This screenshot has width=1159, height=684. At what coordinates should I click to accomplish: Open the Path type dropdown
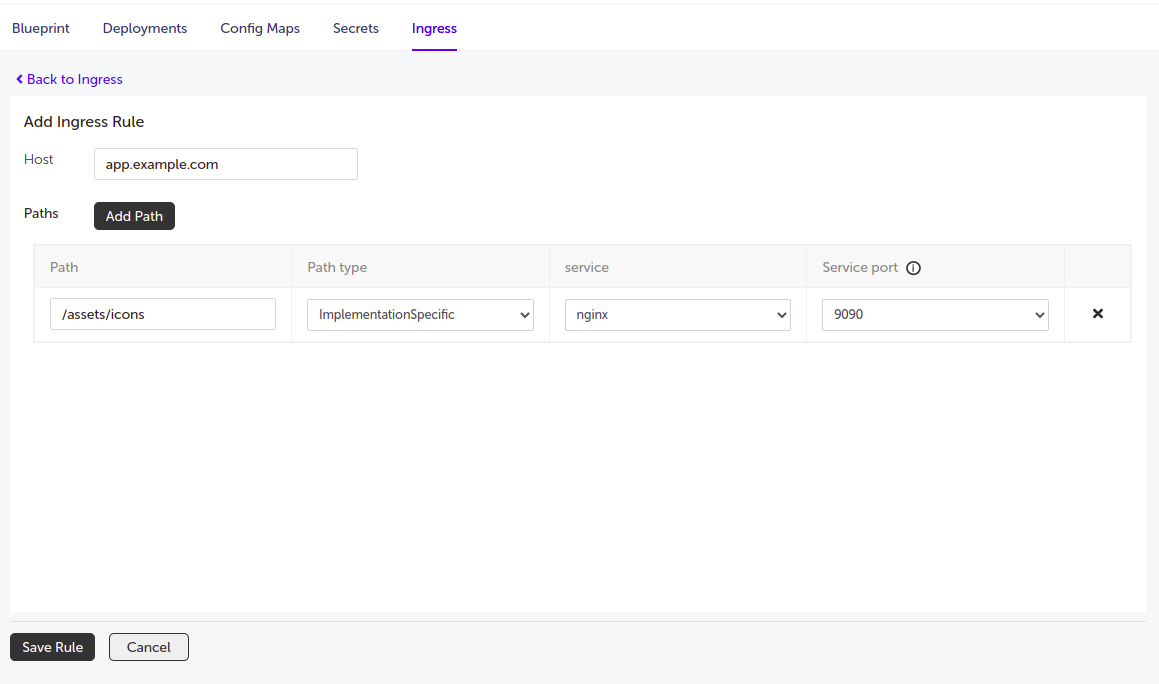pos(420,315)
